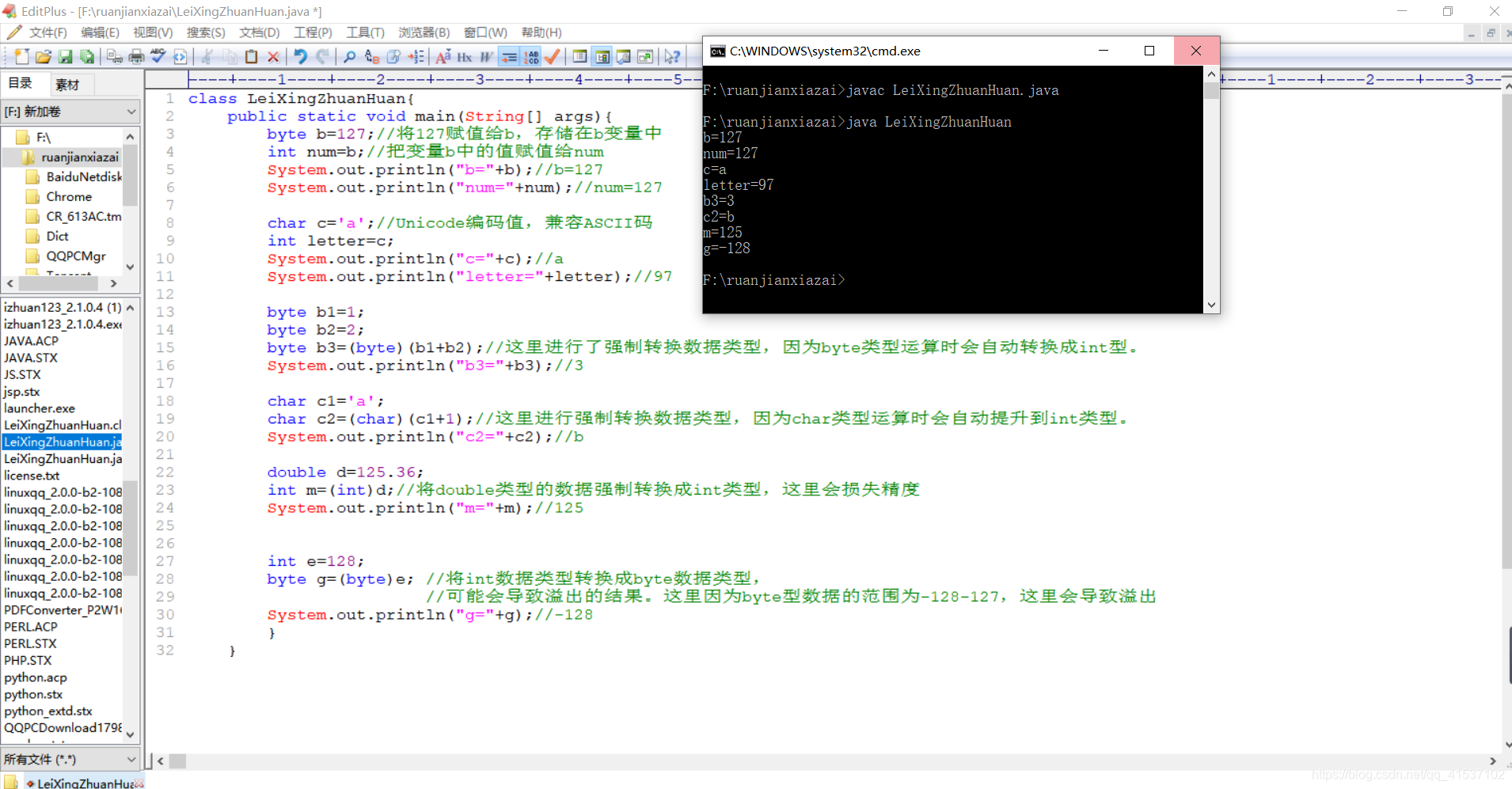Click the context Help pointer icon
Viewport: 1512px width, 789px height.
pyautogui.click(x=672, y=56)
